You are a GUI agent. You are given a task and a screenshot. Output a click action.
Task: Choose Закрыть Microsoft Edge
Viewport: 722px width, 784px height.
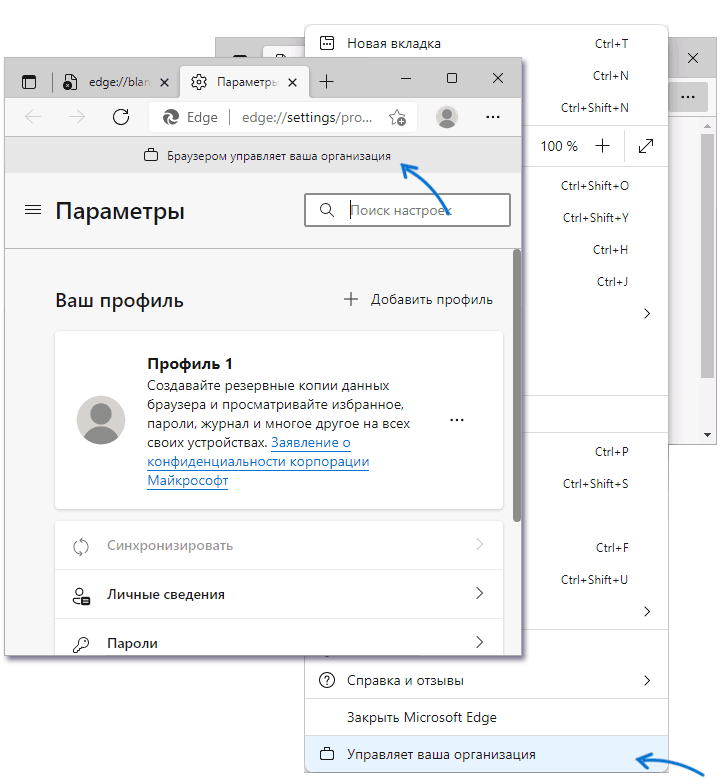[x=486, y=718]
